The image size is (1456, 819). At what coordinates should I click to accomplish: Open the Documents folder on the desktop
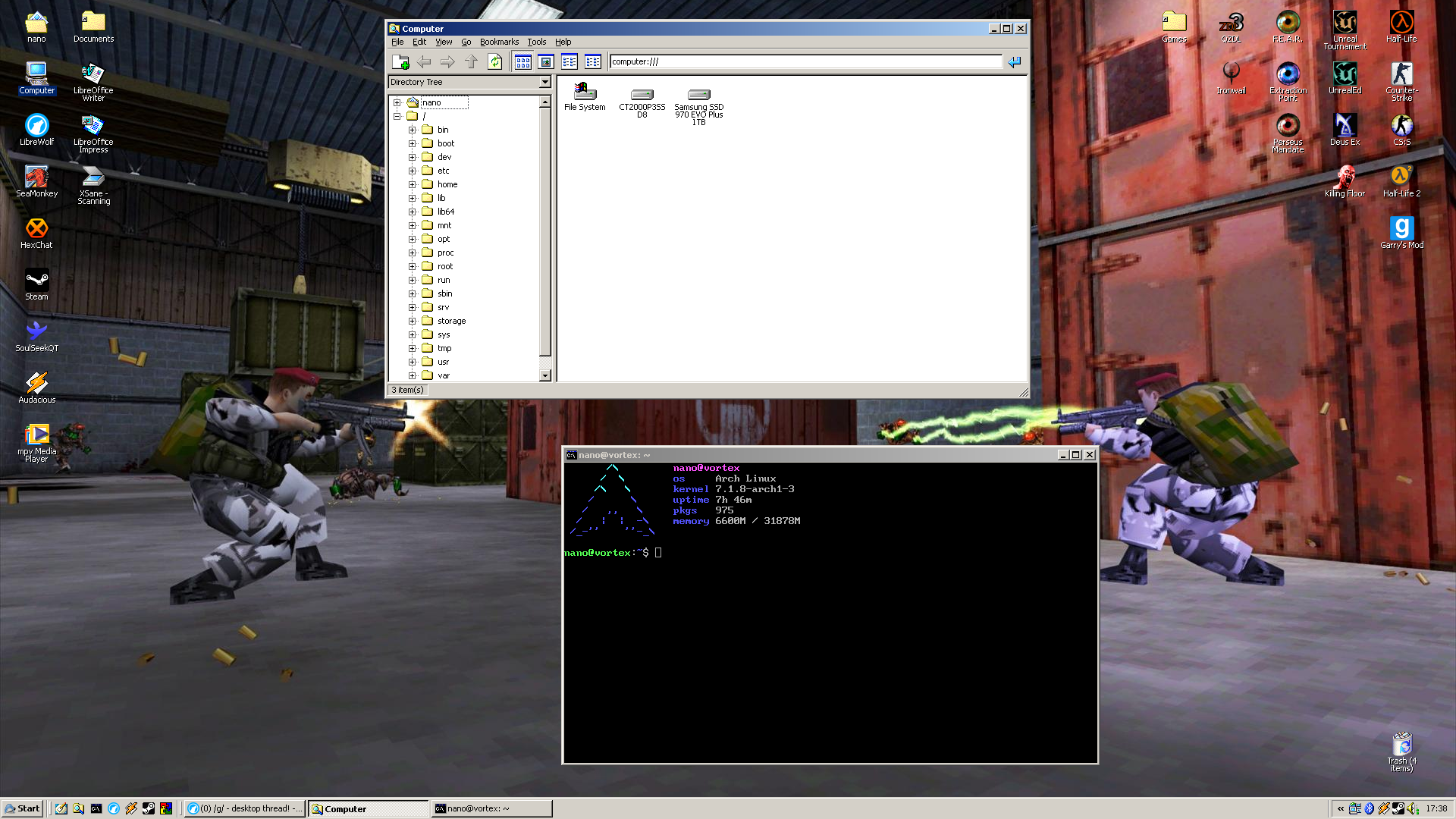93,27
